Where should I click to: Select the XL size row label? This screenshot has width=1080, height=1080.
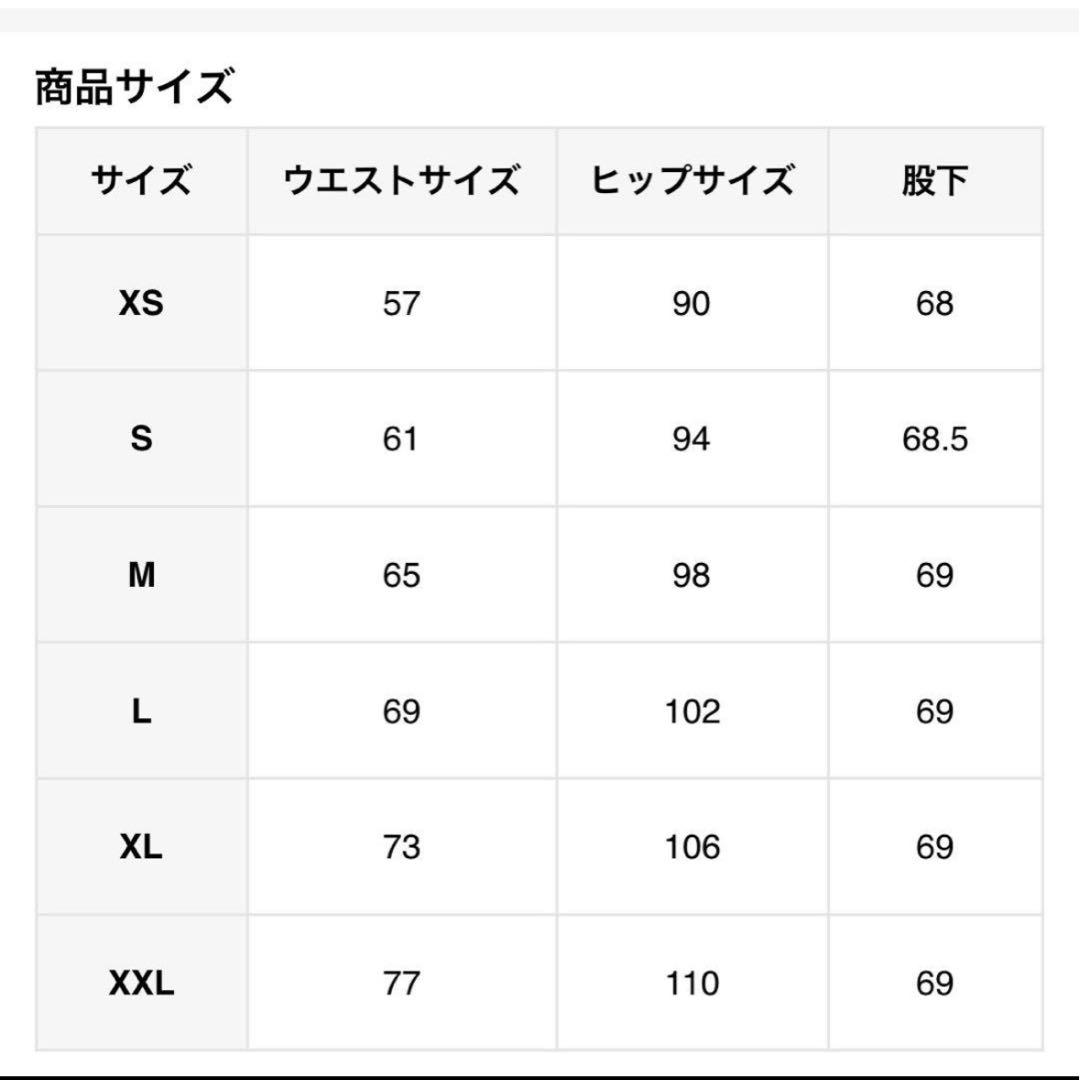(141, 847)
